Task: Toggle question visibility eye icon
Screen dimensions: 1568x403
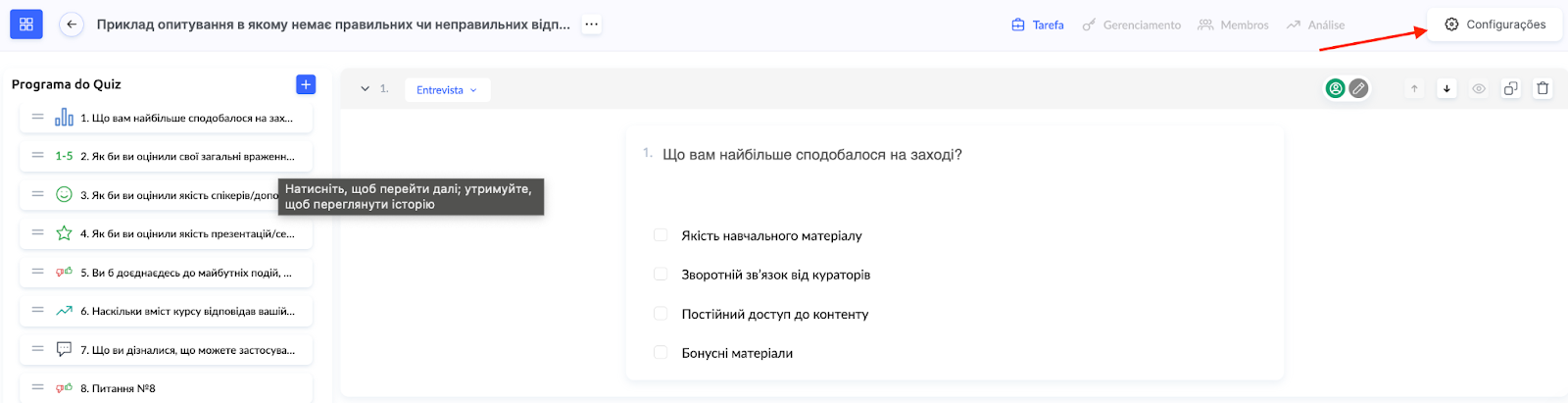Action: click(x=1479, y=88)
